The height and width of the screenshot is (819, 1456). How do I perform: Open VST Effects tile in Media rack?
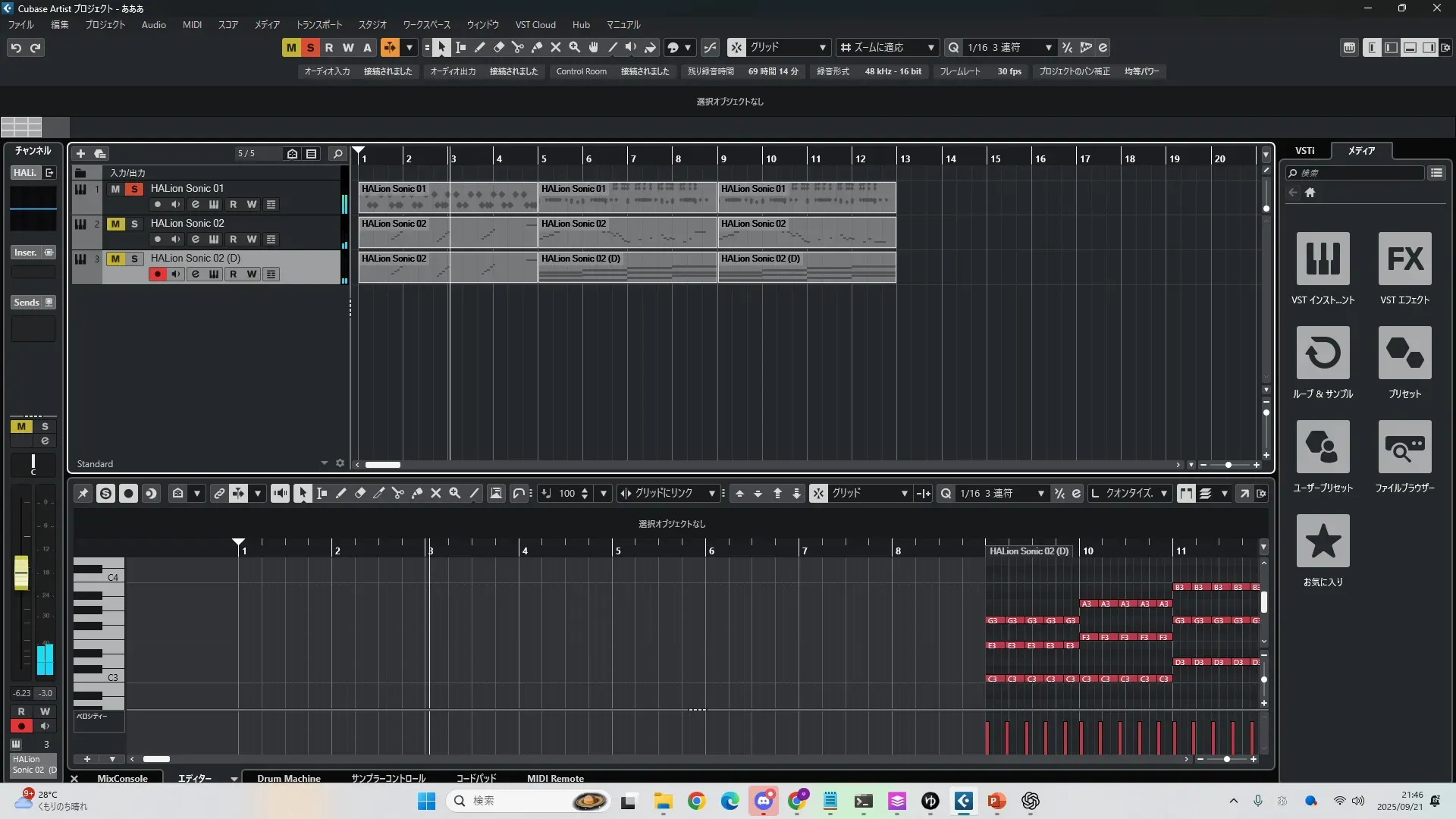pyautogui.click(x=1404, y=259)
